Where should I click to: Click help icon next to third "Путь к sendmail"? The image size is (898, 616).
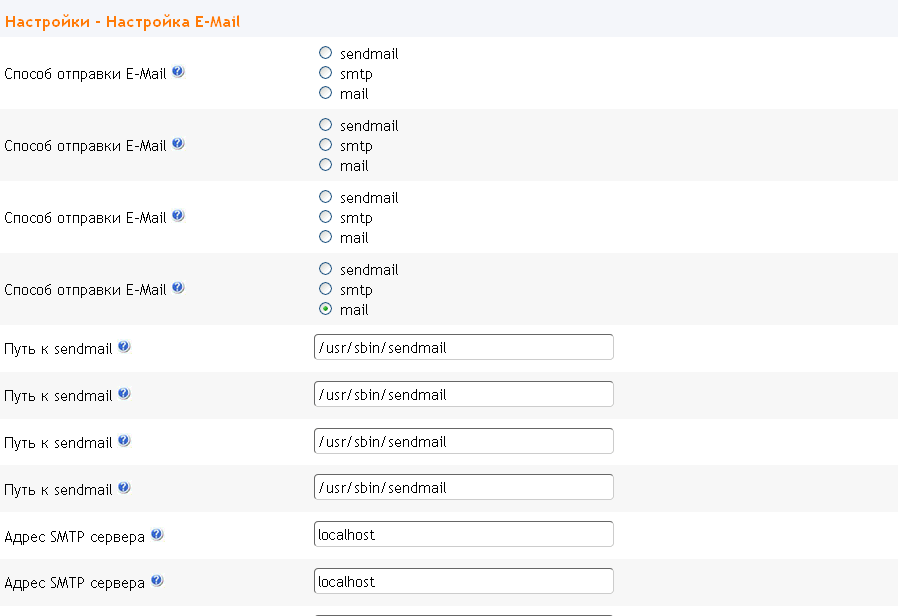coord(124,441)
